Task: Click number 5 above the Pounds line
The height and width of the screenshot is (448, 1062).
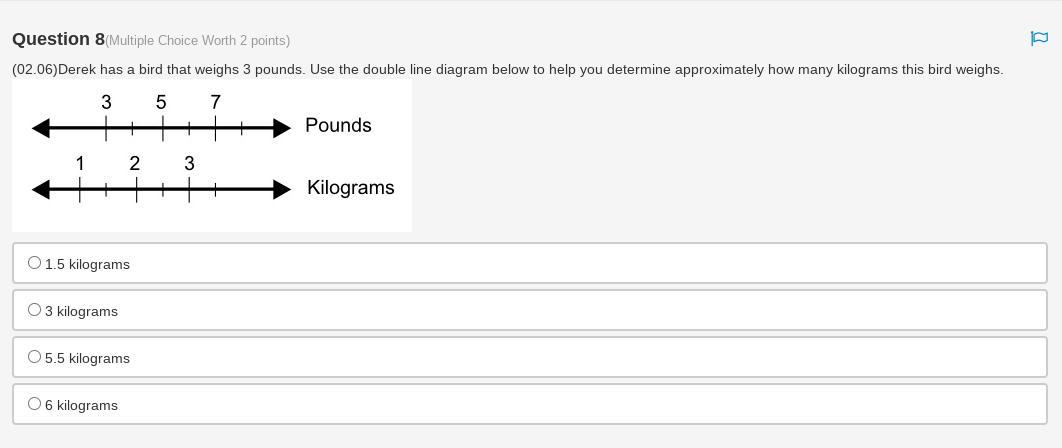Action: point(161,102)
